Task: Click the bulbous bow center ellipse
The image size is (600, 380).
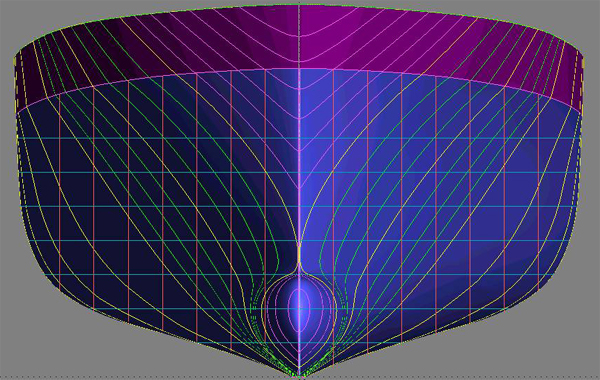Action: (x=299, y=310)
